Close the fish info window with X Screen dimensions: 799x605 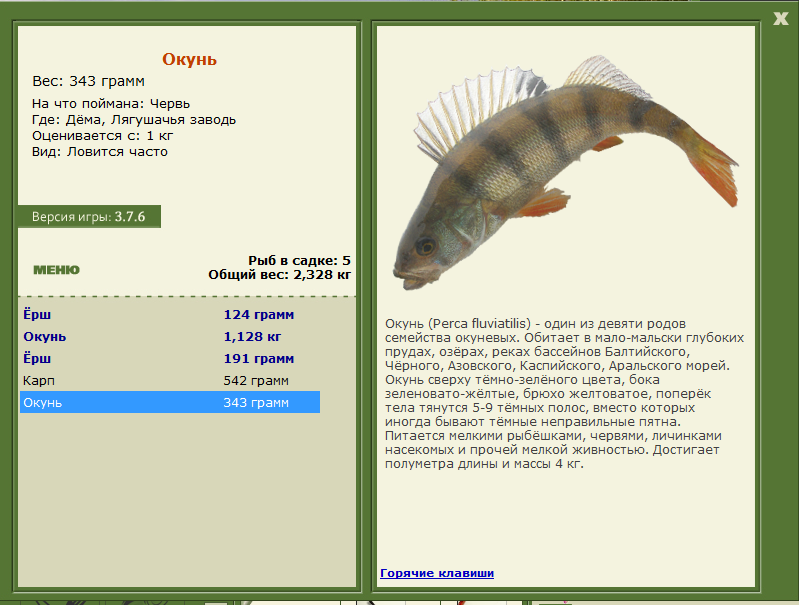(780, 17)
